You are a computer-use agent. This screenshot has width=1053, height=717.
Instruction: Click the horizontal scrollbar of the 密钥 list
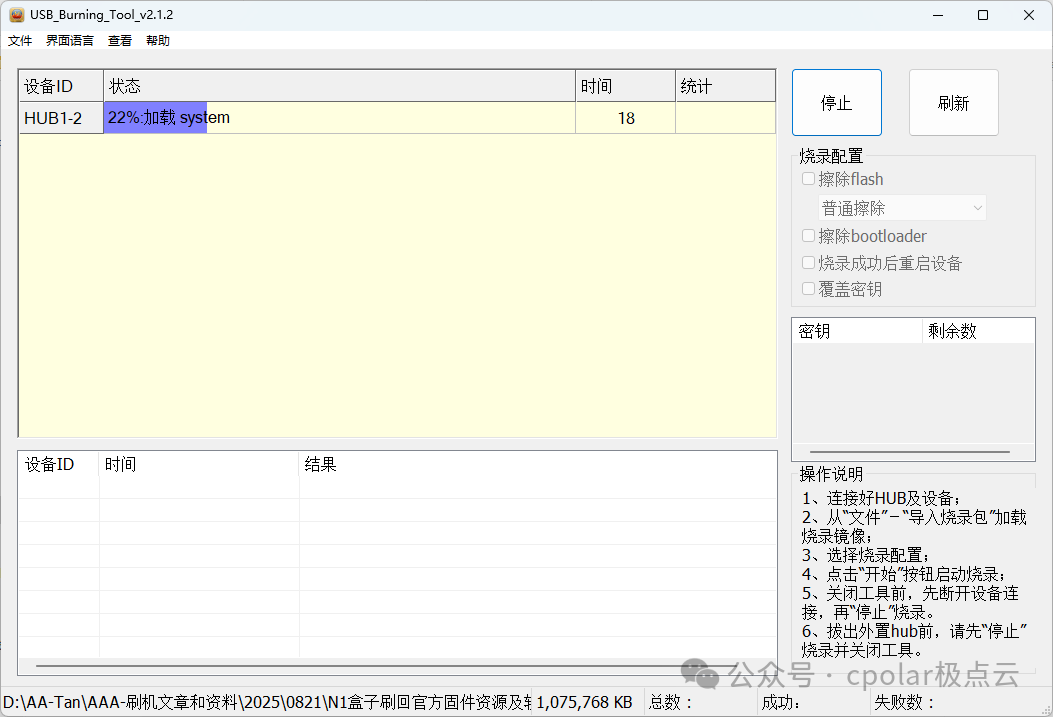tap(910, 452)
